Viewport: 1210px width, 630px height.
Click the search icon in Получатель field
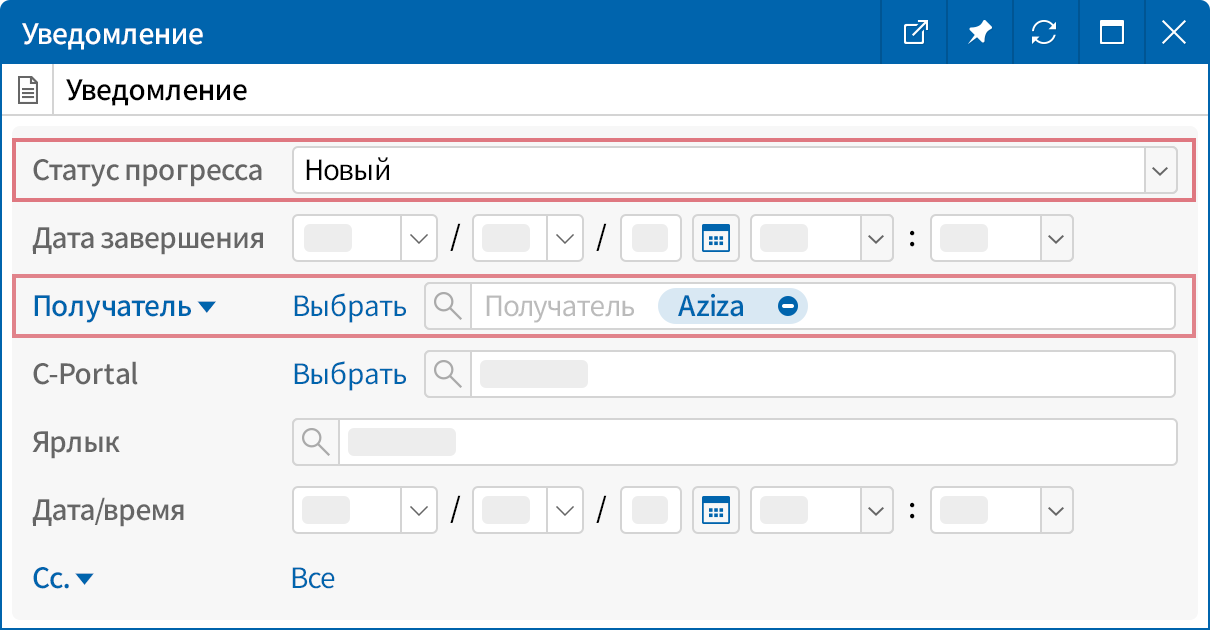[x=447, y=306]
